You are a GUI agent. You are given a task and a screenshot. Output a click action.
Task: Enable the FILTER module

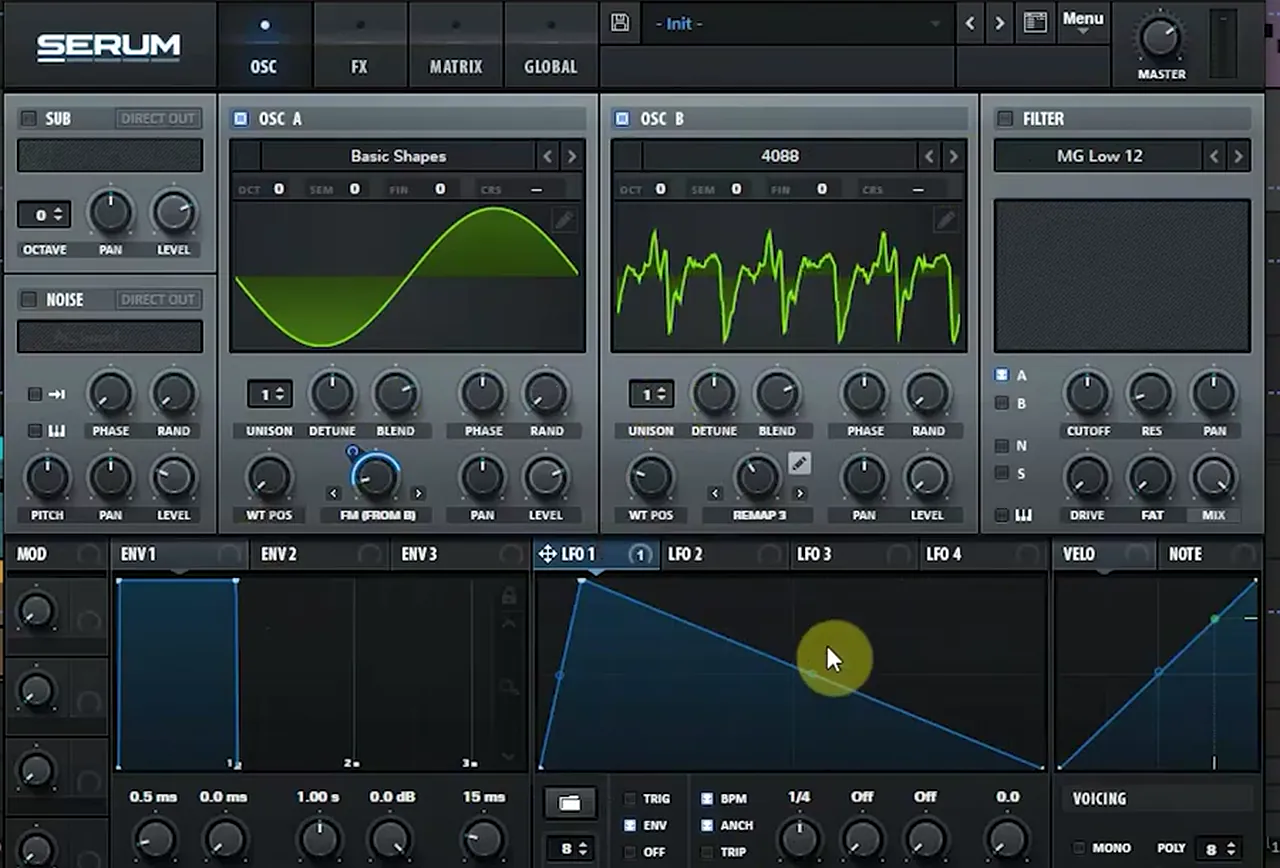pyautogui.click(x=1005, y=118)
